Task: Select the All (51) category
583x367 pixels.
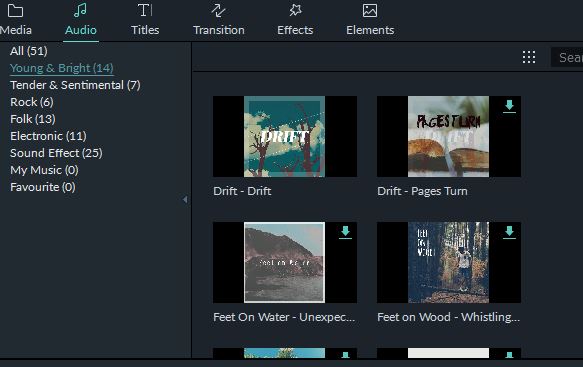Action: [29, 51]
